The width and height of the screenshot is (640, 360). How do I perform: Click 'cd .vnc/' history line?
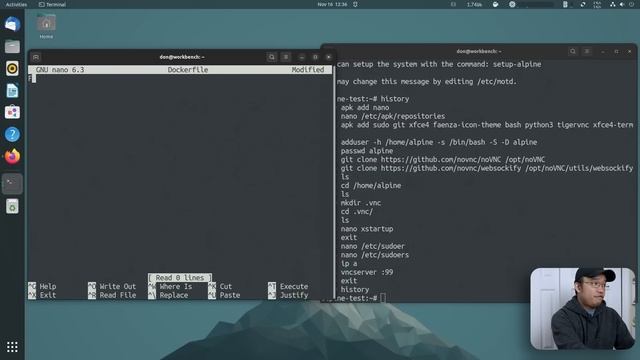357,212
